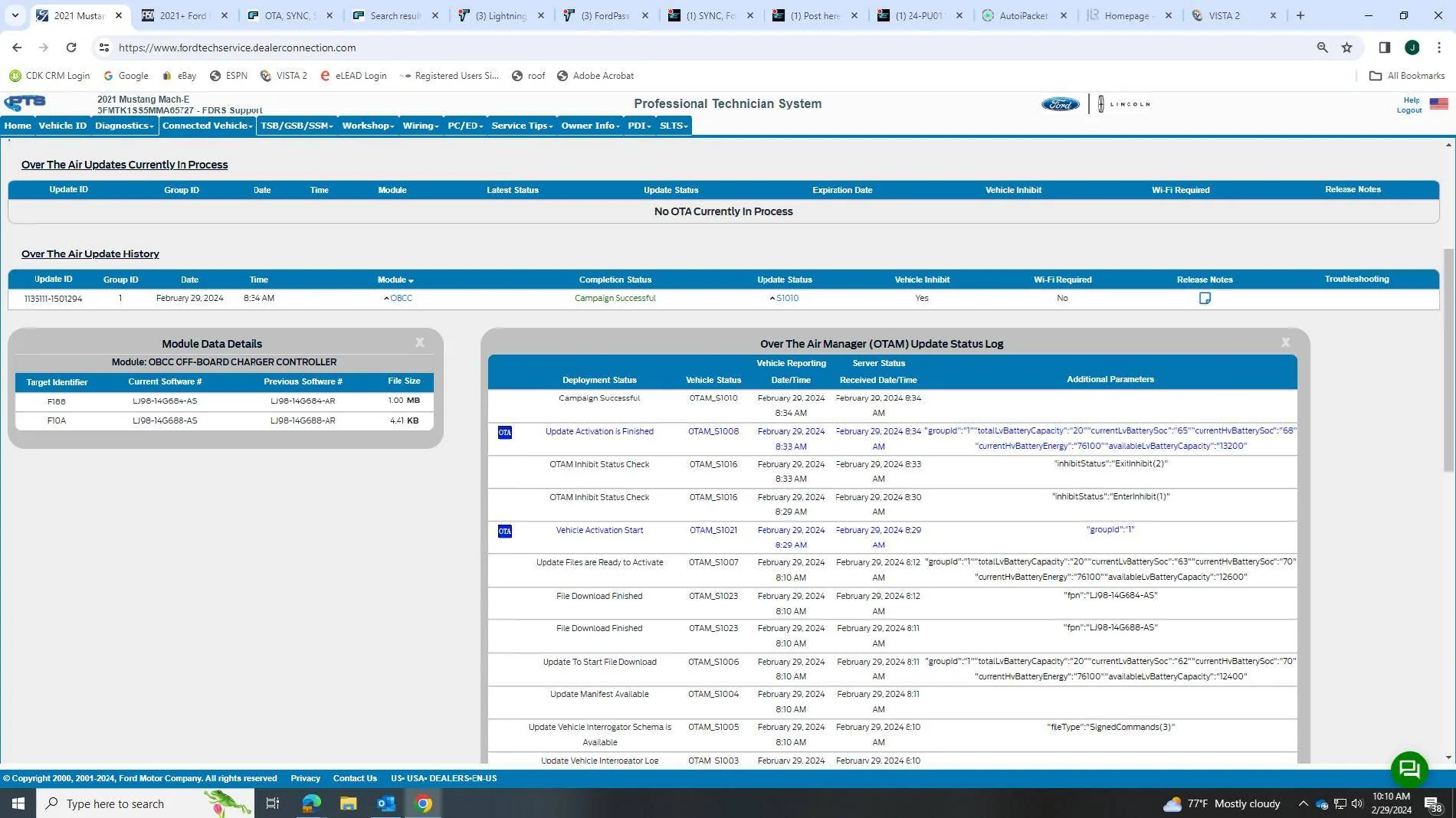Switch to the OTA, SYNC browser tab
The image size is (1456, 818).
[x=290, y=15]
